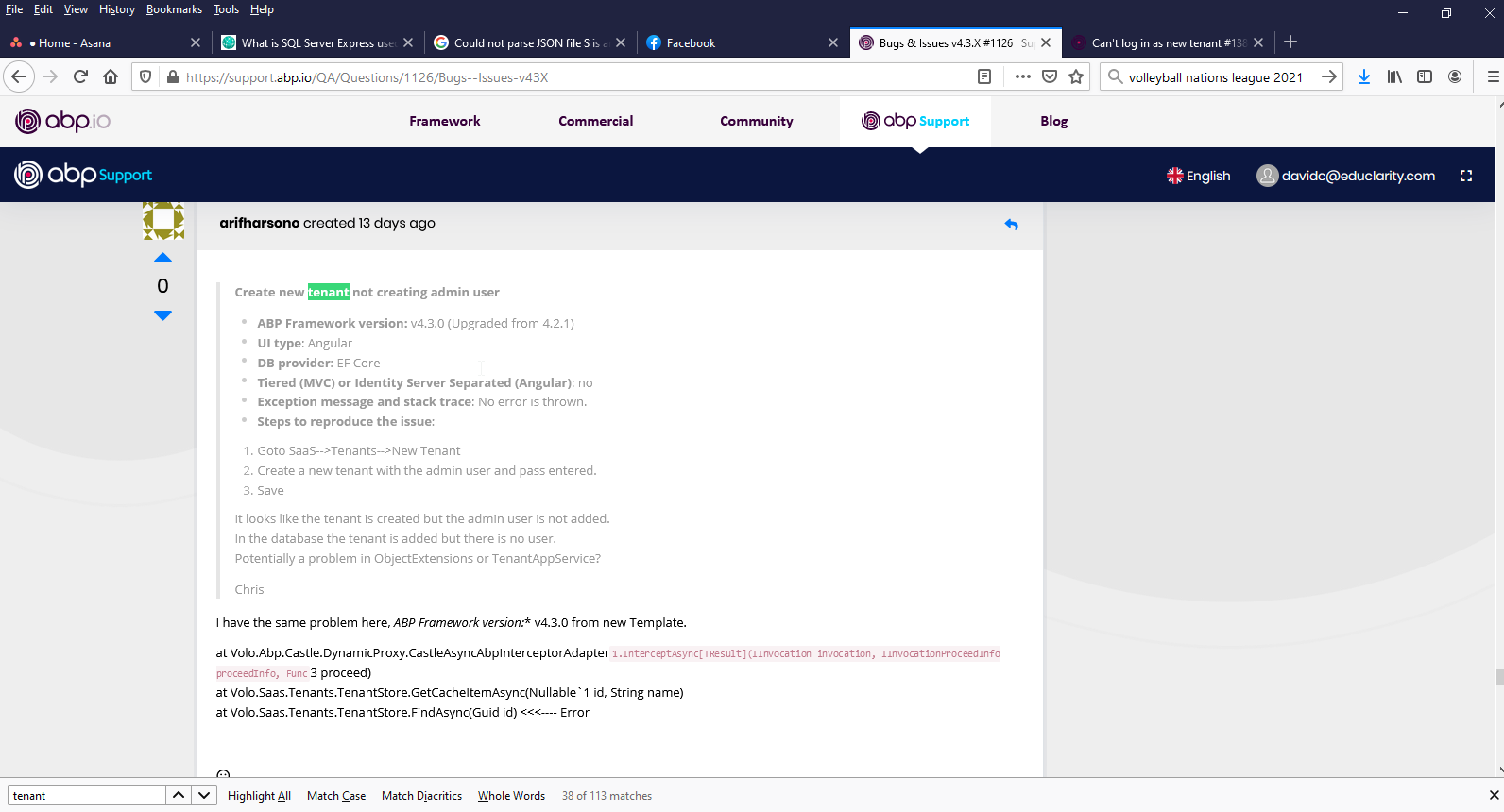Open the File menu
The image size is (1504, 812).
click(14, 9)
